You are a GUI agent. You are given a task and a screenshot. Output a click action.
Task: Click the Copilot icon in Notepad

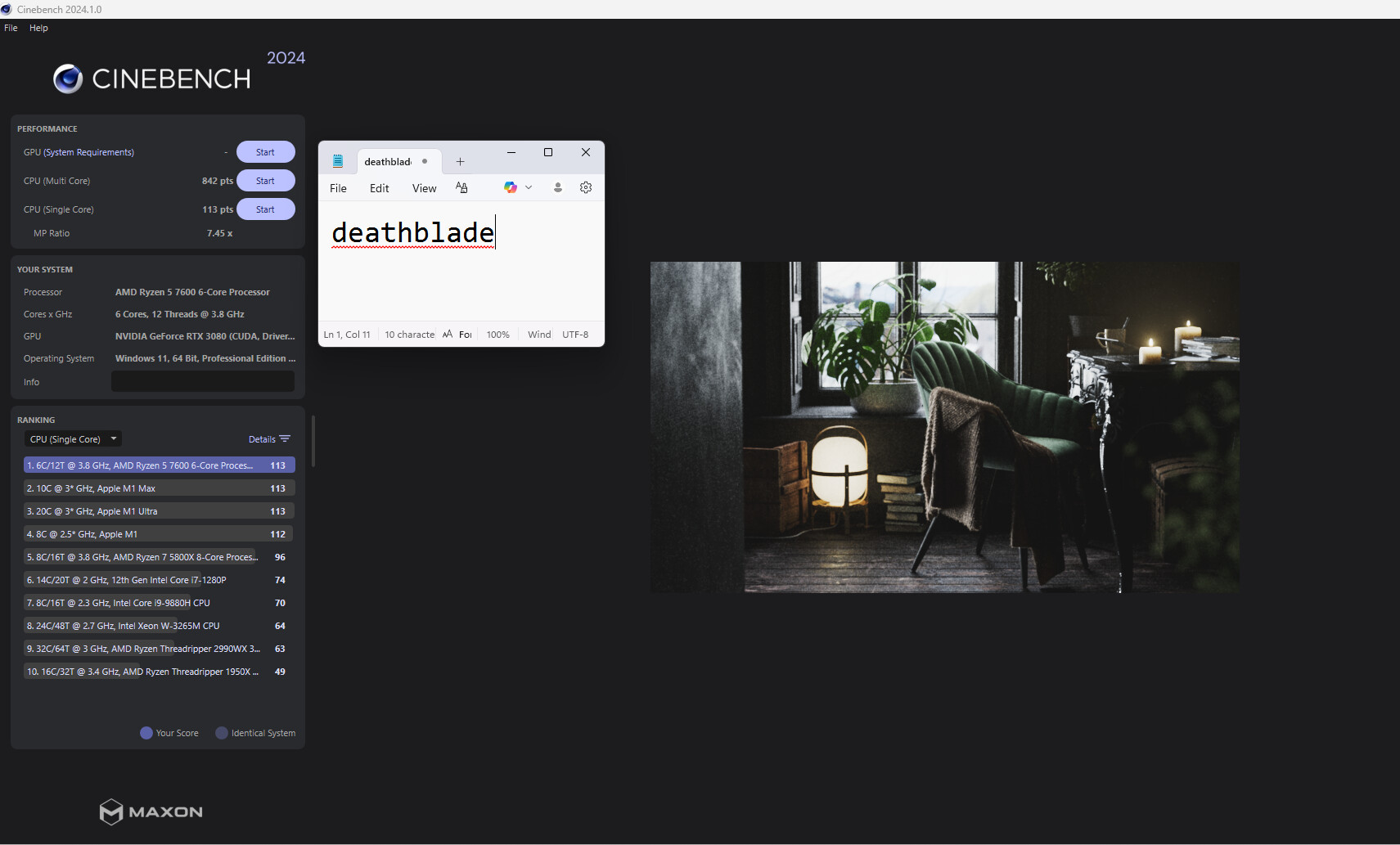[511, 187]
